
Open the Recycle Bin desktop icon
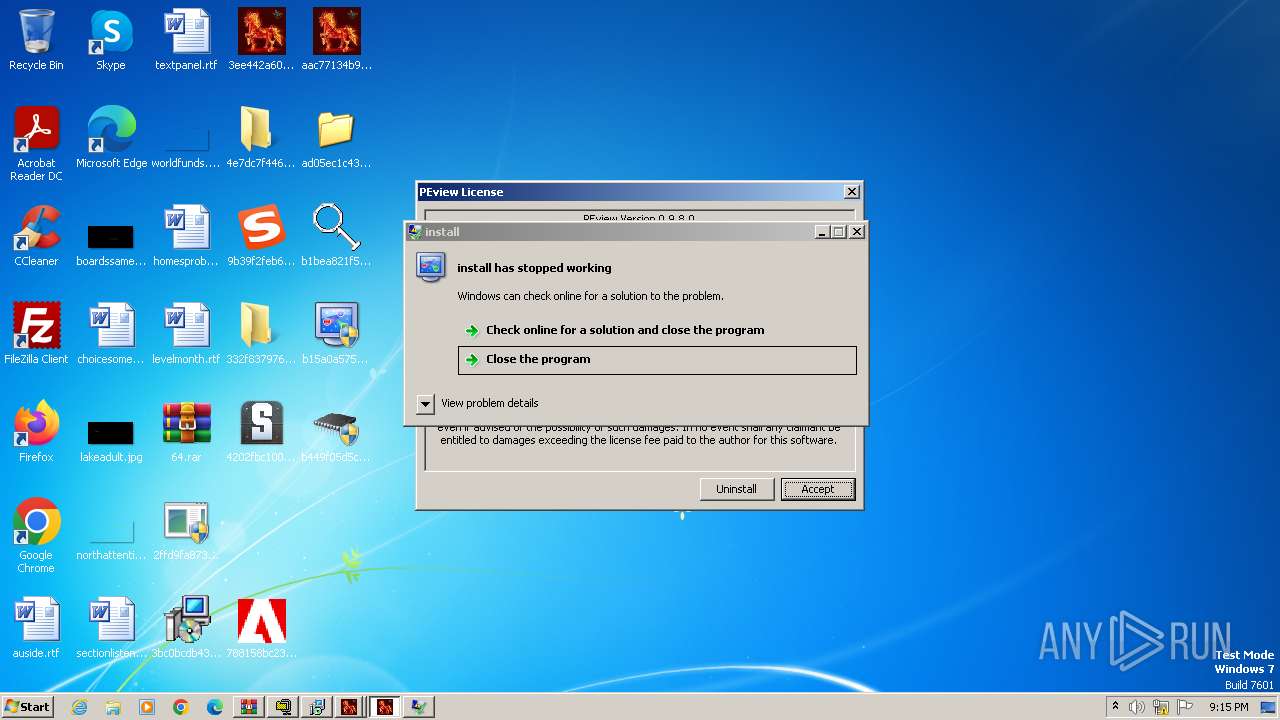pos(36,40)
